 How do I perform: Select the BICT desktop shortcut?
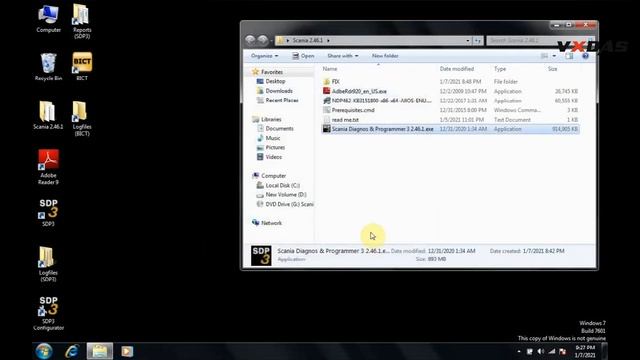[82, 66]
